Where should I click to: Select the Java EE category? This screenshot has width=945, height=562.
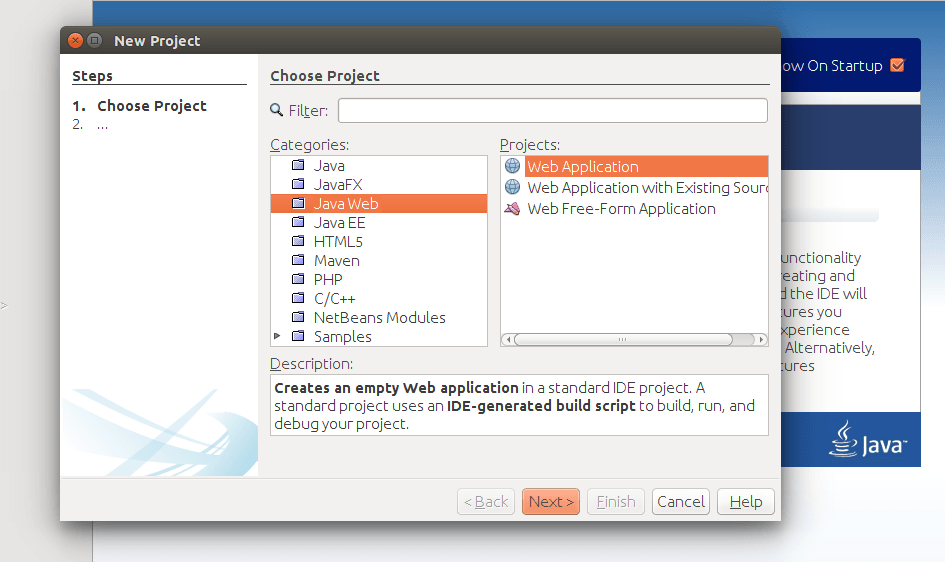tap(339, 223)
